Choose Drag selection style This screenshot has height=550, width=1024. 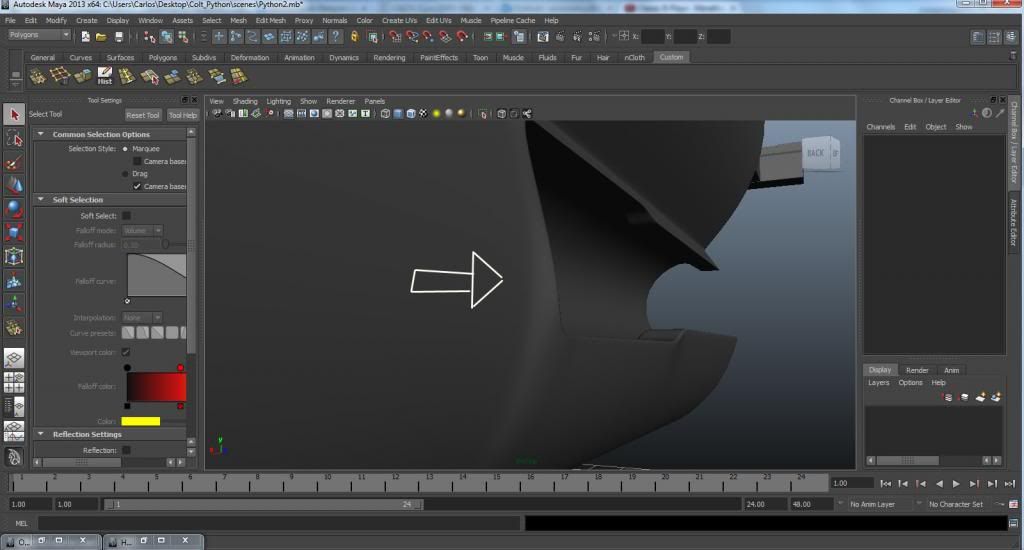coord(125,174)
